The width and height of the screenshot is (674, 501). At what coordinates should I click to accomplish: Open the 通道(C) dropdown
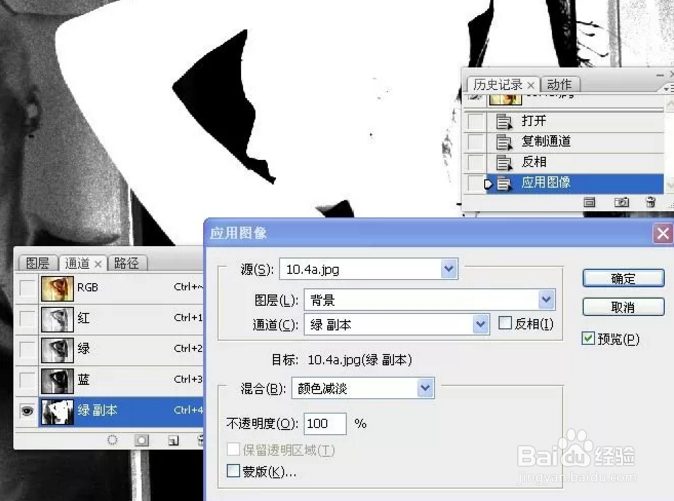point(481,324)
